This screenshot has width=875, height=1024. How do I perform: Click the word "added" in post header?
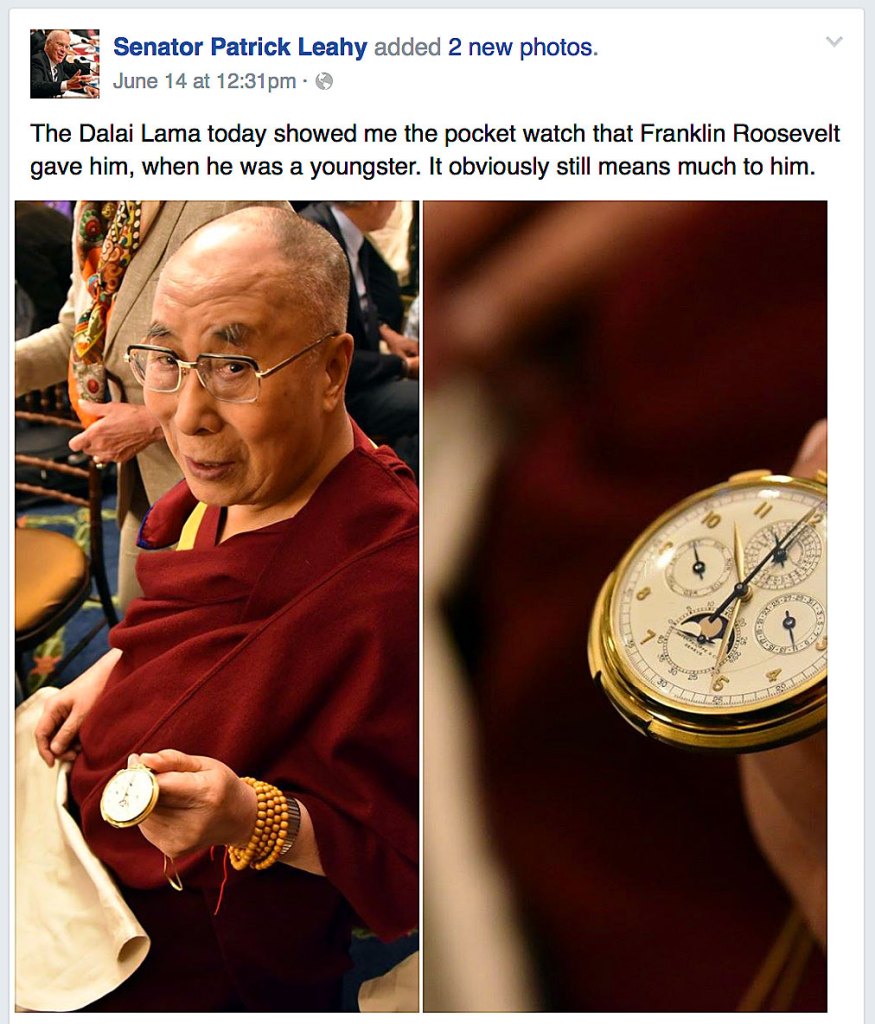pyautogui.click(x=407, y=47)
